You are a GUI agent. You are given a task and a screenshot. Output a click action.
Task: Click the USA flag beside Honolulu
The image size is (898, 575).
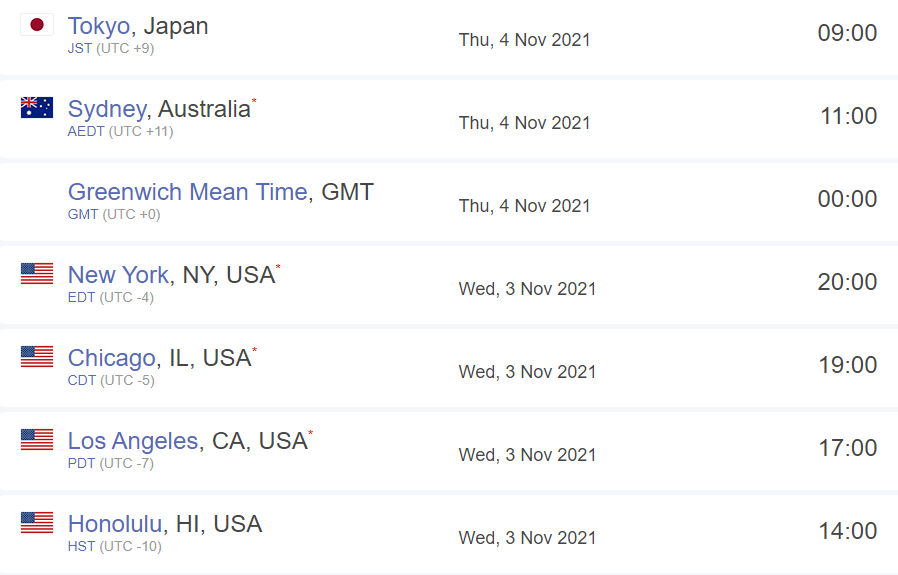37,523
